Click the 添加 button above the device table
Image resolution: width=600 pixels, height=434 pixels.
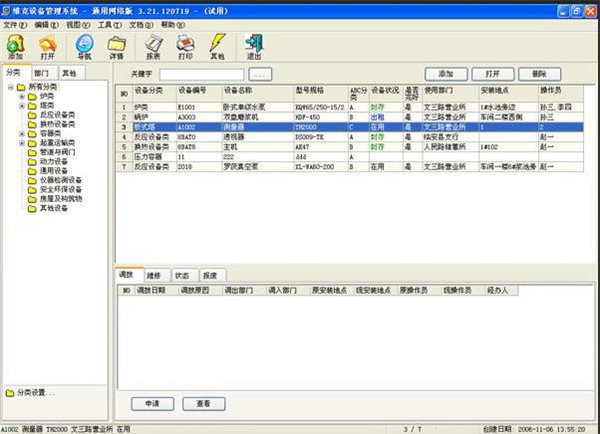coord(446,74)
